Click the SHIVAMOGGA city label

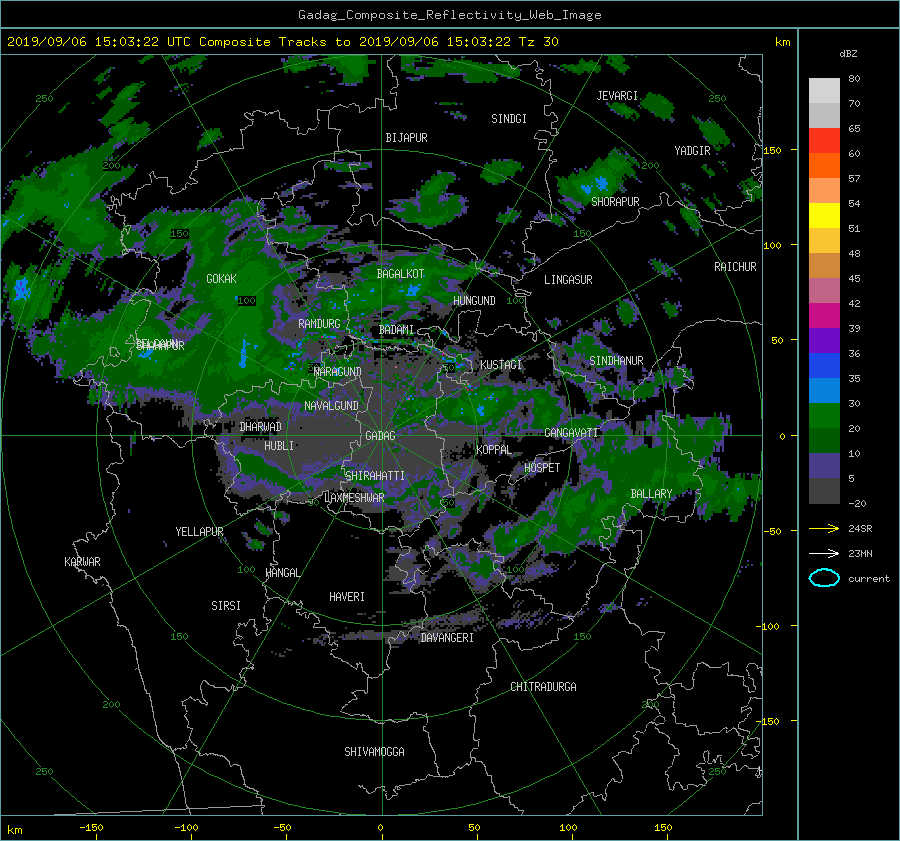374,751
